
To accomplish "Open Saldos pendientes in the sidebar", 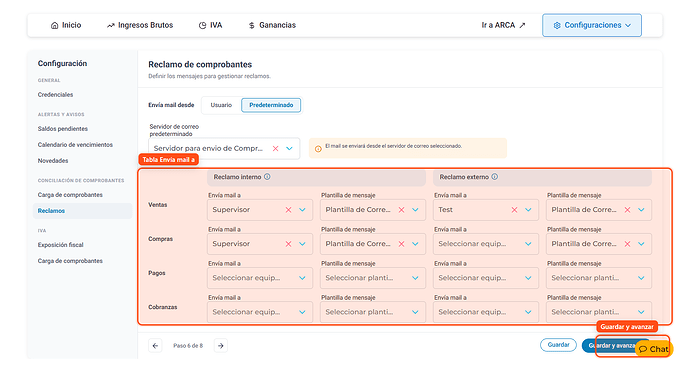I will click(x=62, y=129).
